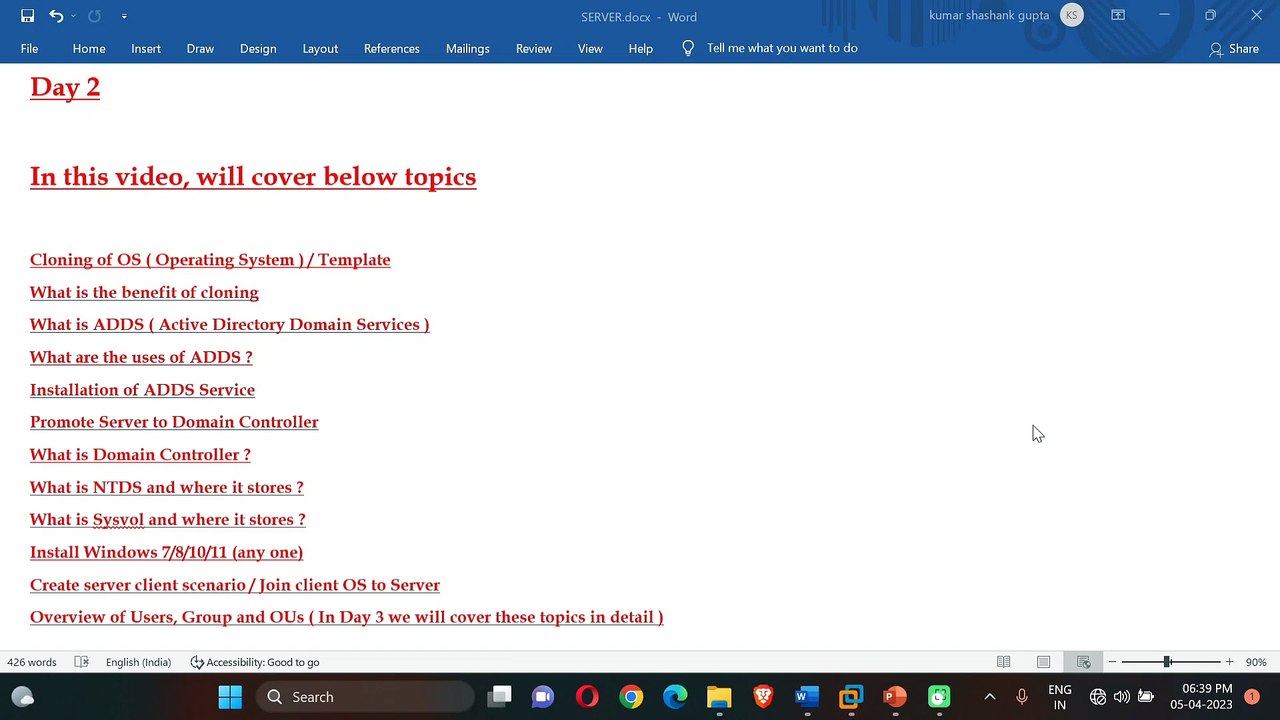Open Customize Quick Access Toolbar dropdown
This screenshot has height=720, width=1280.
point(124,16)
